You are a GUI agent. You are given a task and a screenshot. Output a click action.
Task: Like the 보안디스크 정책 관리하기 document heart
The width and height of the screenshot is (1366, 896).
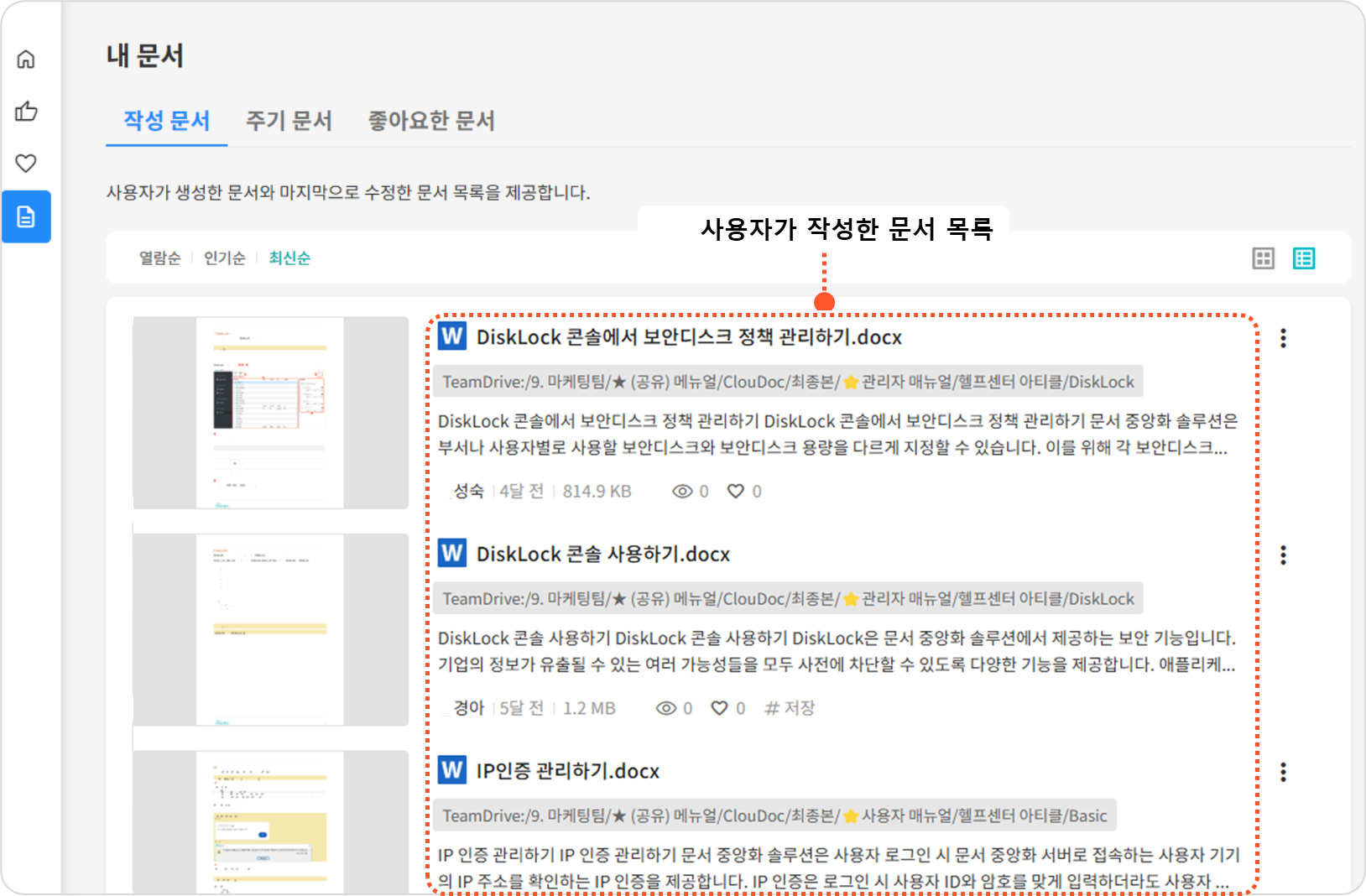click(735, 492)
